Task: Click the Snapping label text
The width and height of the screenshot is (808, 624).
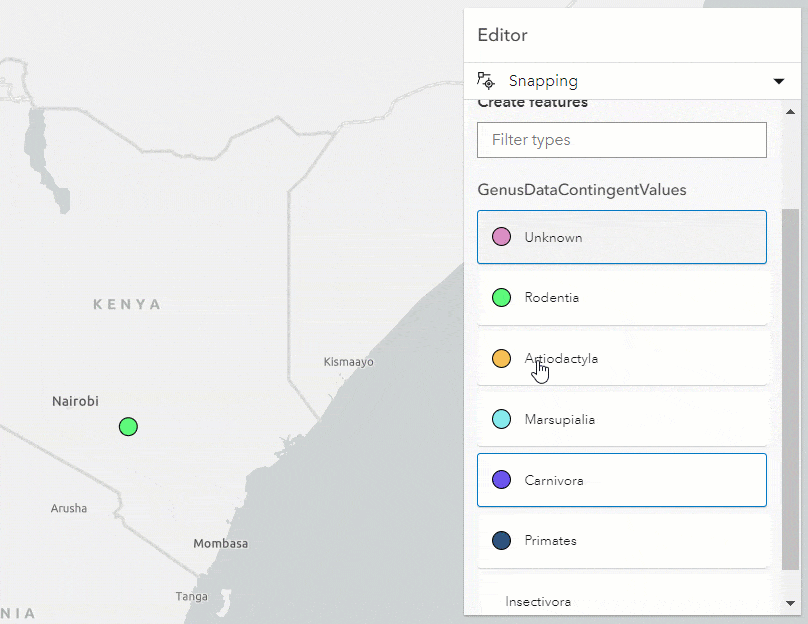Action: click(x=543, y=81)
